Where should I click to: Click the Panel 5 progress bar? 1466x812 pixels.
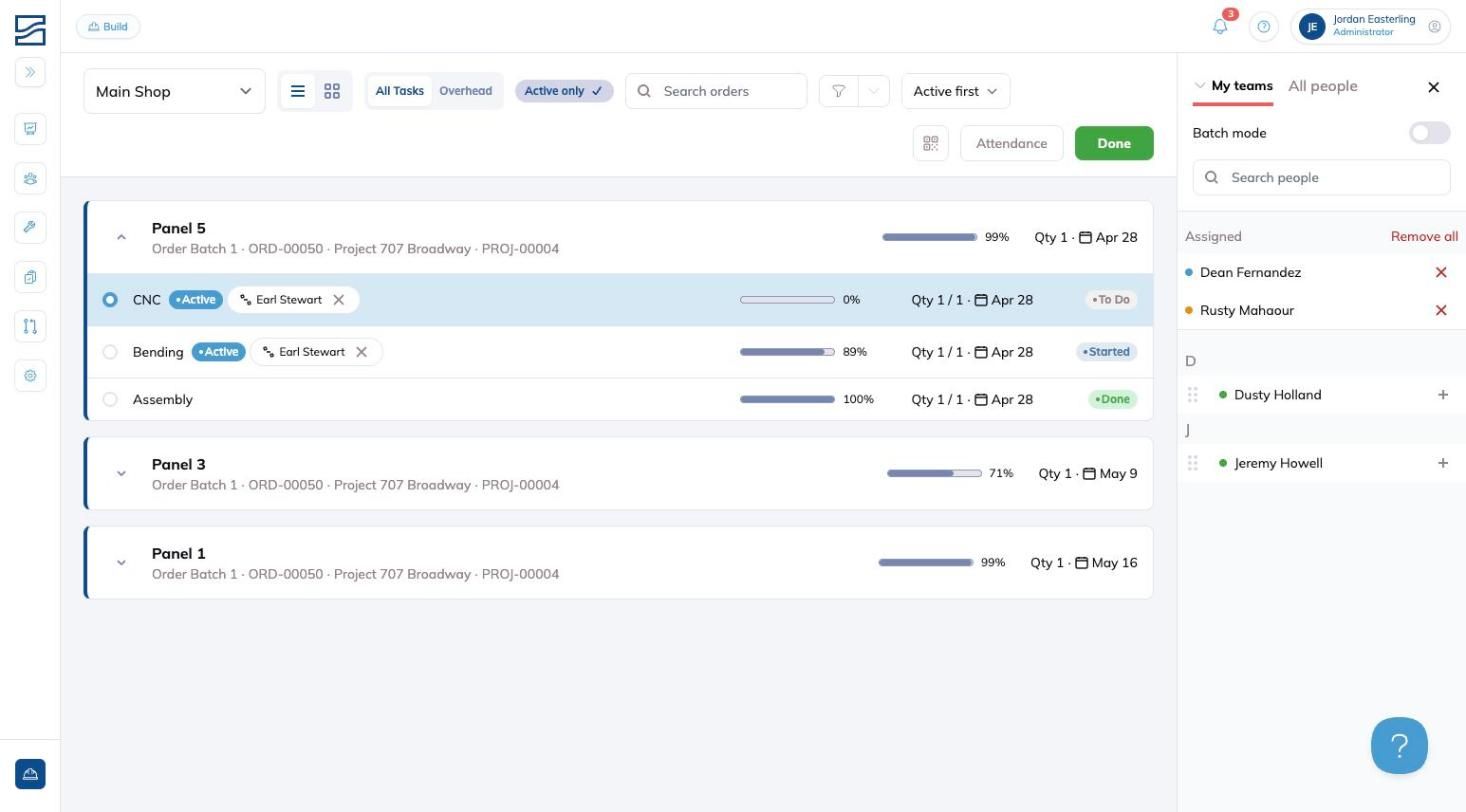point(929,237)
